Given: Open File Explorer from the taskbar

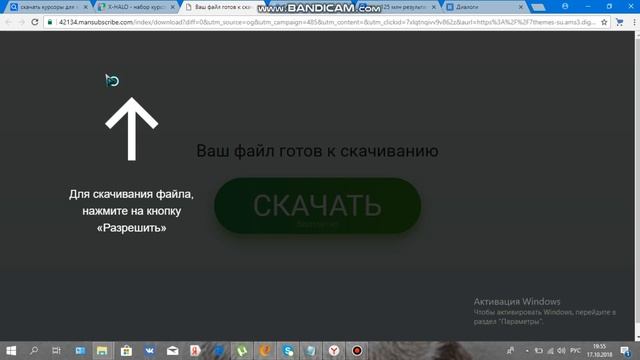Looking at the screenshot, I should (x=102, y=351).
